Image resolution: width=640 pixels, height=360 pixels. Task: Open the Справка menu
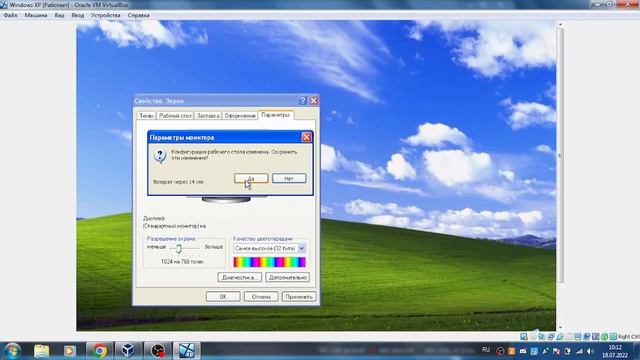[x=139, y=15]
